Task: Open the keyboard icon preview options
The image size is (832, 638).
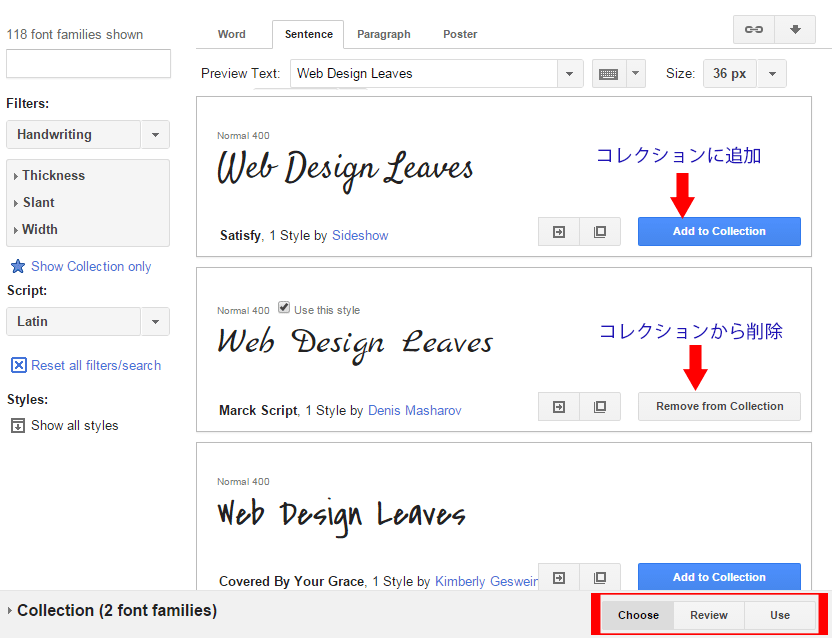Action: (x=619, y=74)
